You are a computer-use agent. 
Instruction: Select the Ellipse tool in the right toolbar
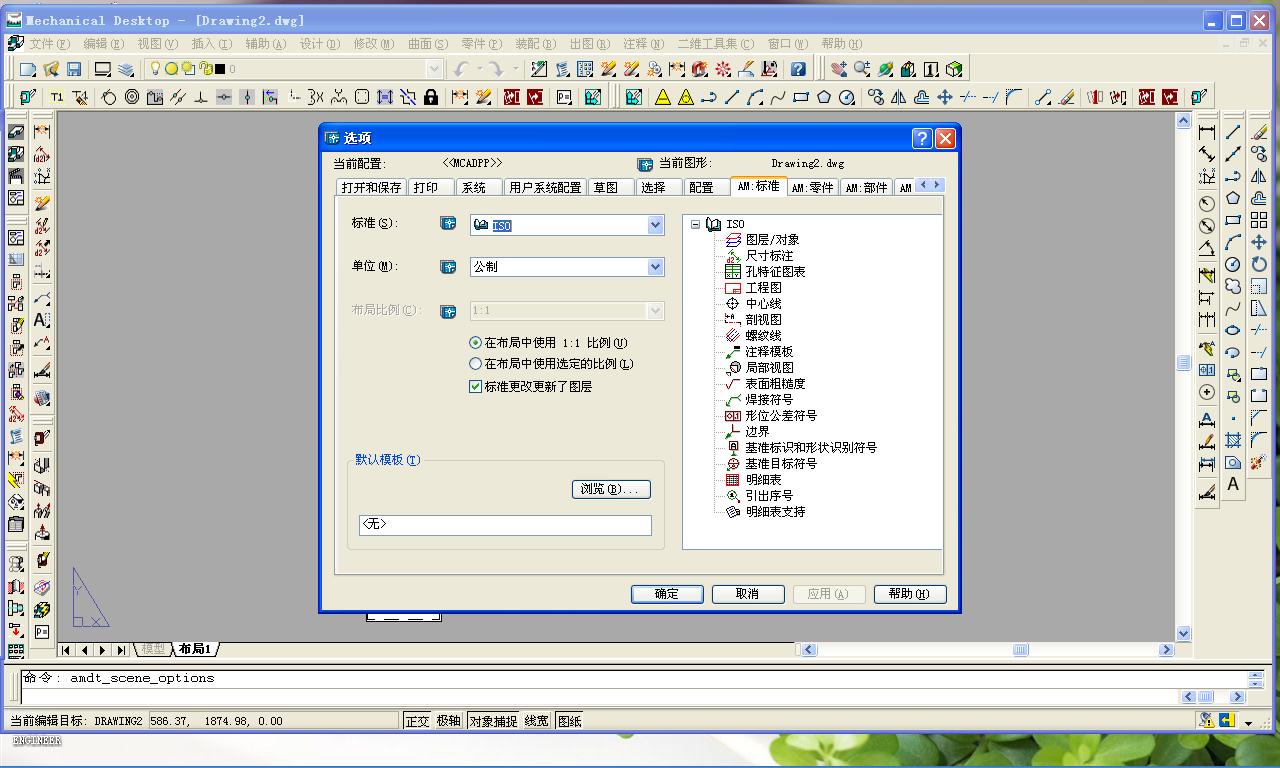(1233, 330)
